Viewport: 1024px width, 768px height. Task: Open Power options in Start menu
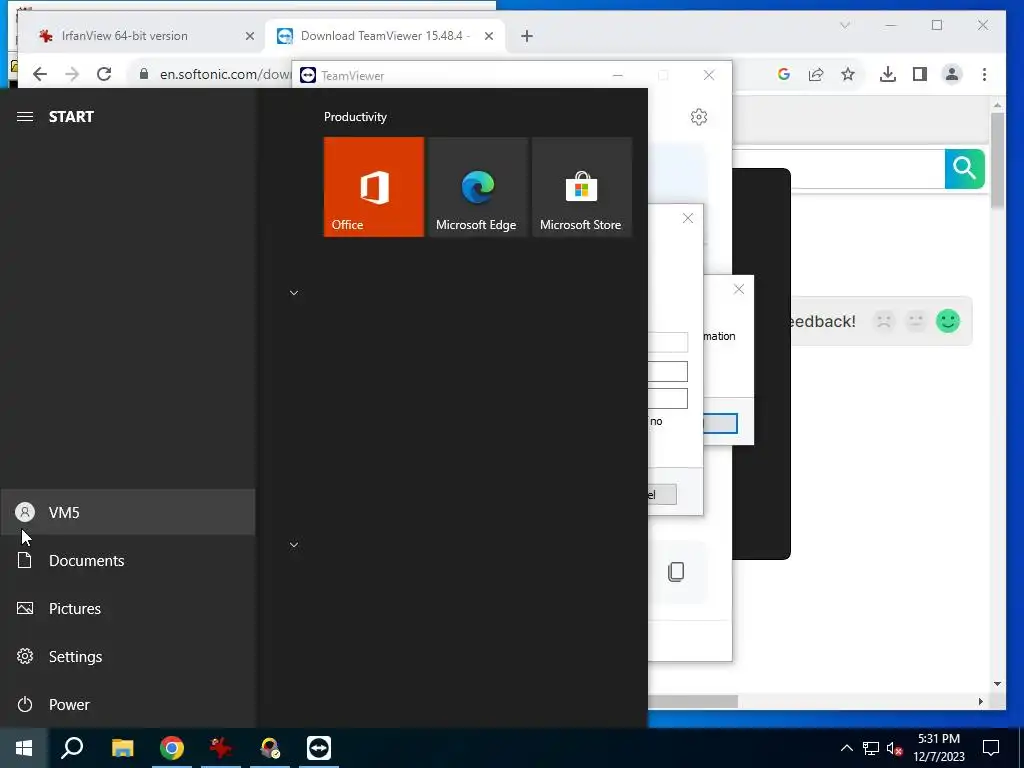(127, 704)
